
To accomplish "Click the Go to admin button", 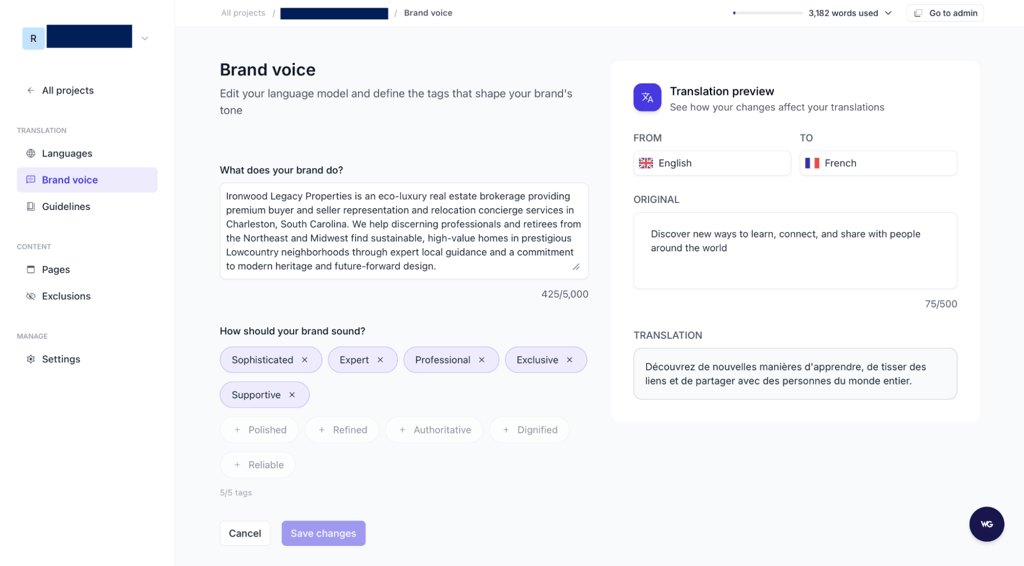I will pyautogui.click(x=945, y=13).
